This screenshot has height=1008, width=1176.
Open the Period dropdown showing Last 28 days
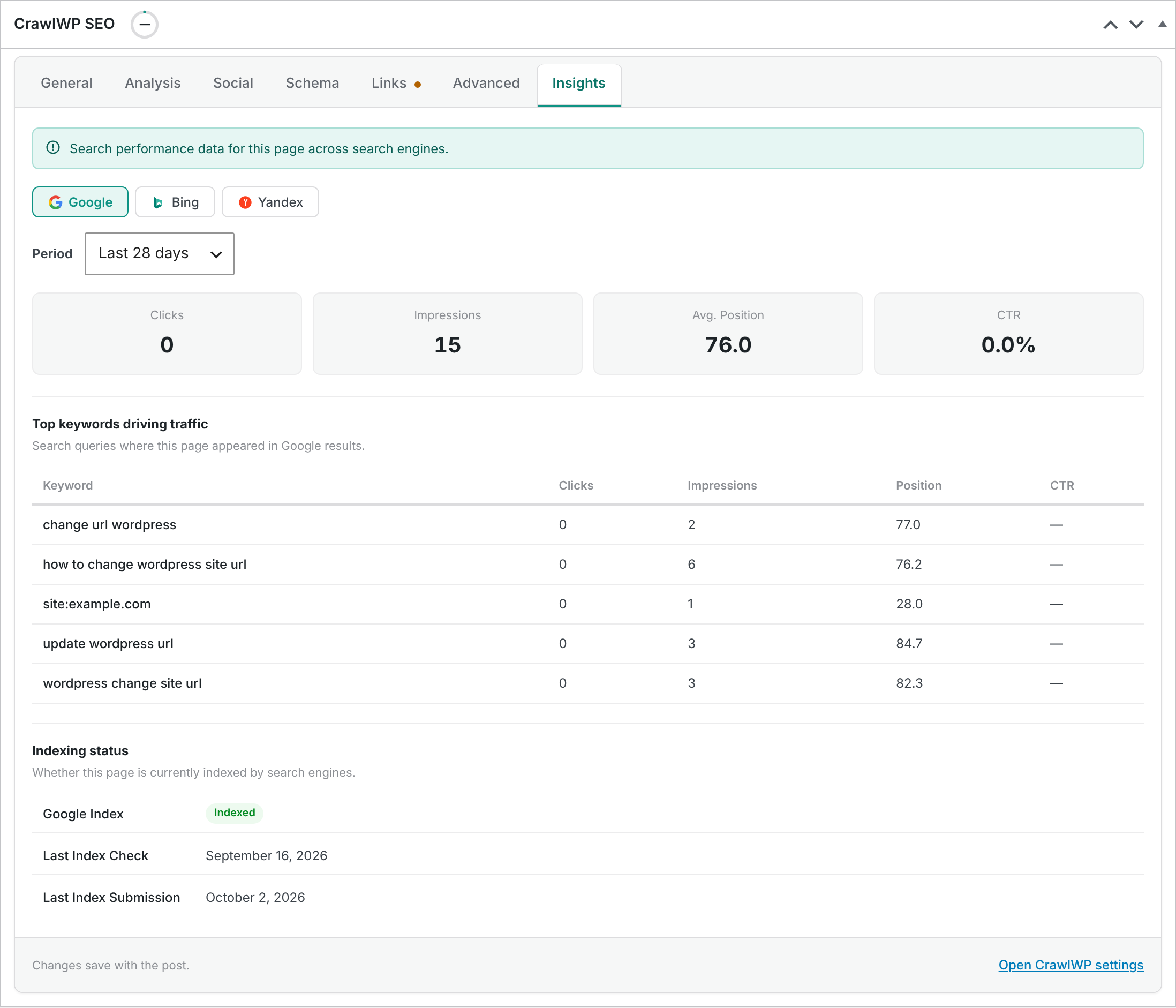(x=160, y=254)
